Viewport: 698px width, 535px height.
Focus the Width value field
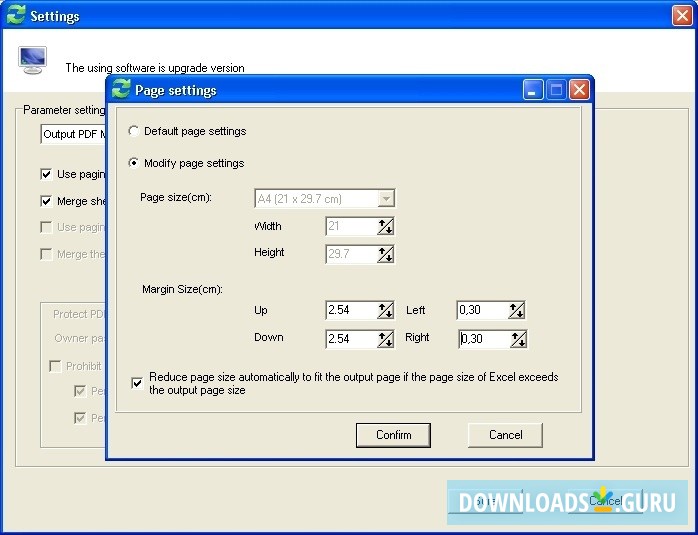(x=352, y=227)
